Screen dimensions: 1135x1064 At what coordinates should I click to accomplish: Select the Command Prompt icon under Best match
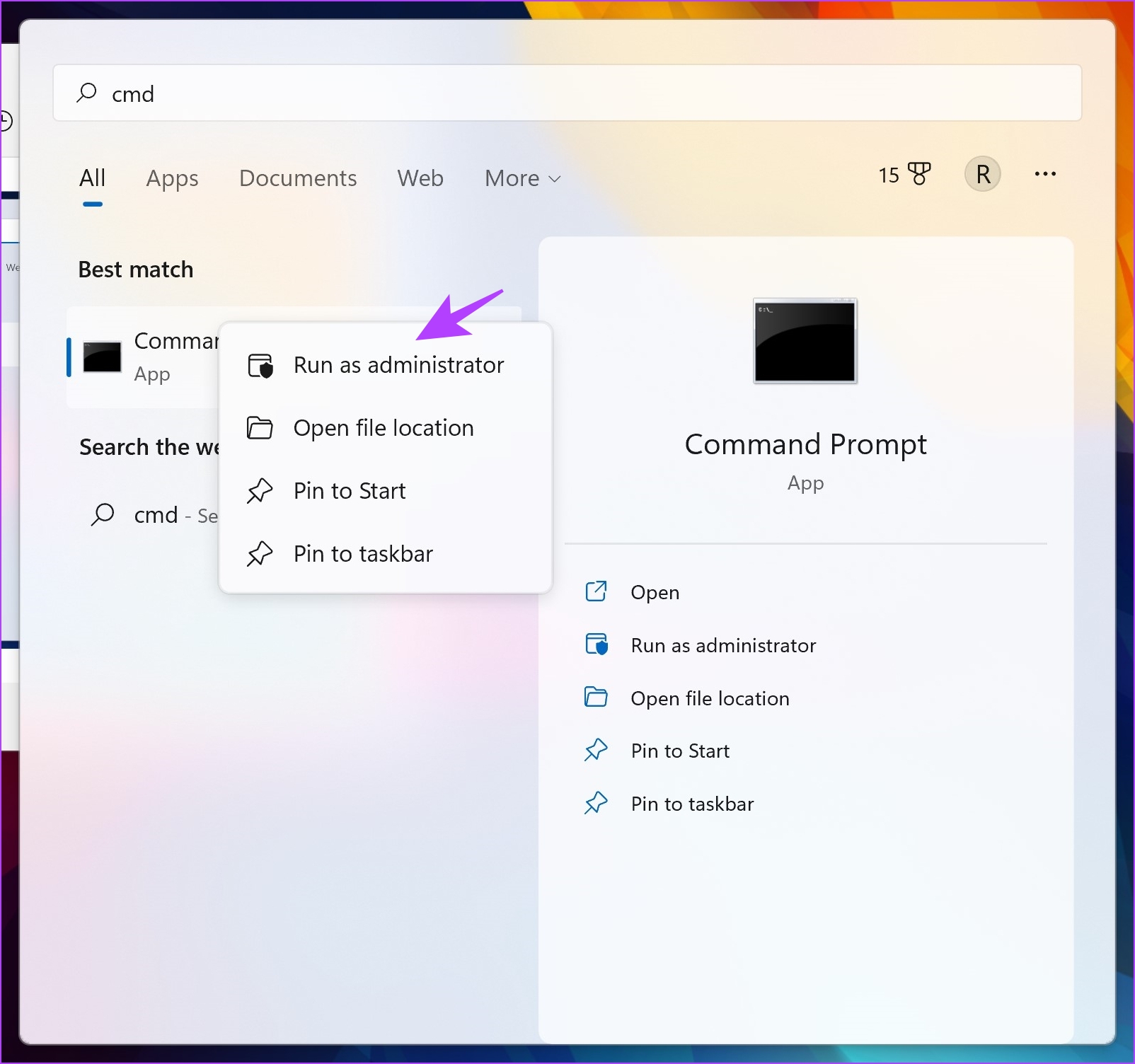[102, 357]
